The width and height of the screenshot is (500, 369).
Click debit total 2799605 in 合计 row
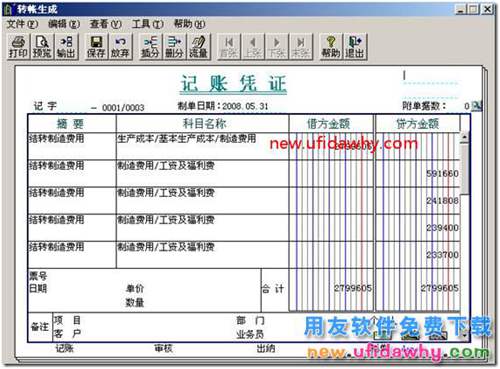coord(353,288)
